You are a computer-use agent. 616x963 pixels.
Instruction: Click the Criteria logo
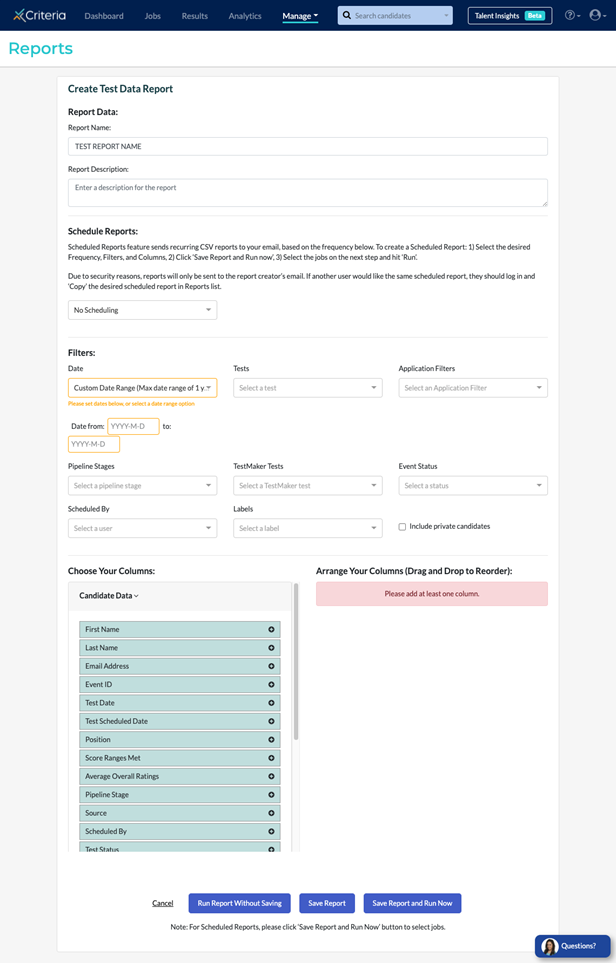(39, 15)
